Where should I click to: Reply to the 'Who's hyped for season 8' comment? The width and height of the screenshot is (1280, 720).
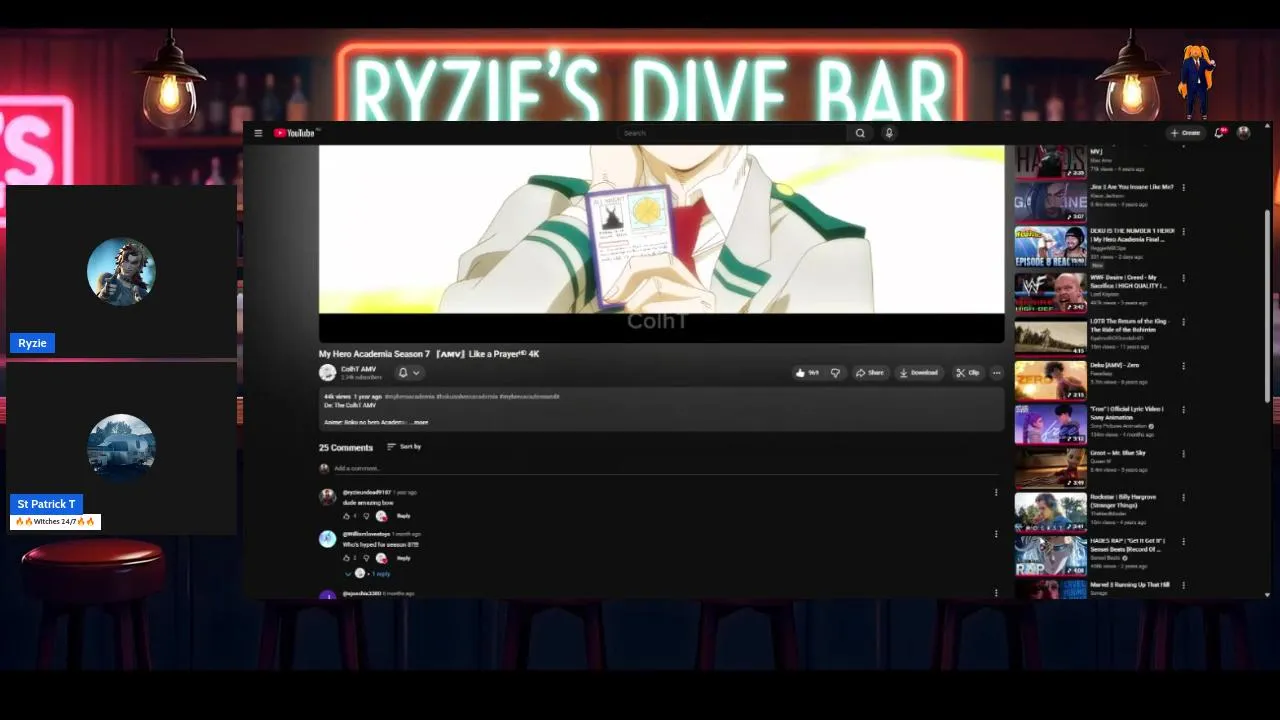click(x=404, y=558)
